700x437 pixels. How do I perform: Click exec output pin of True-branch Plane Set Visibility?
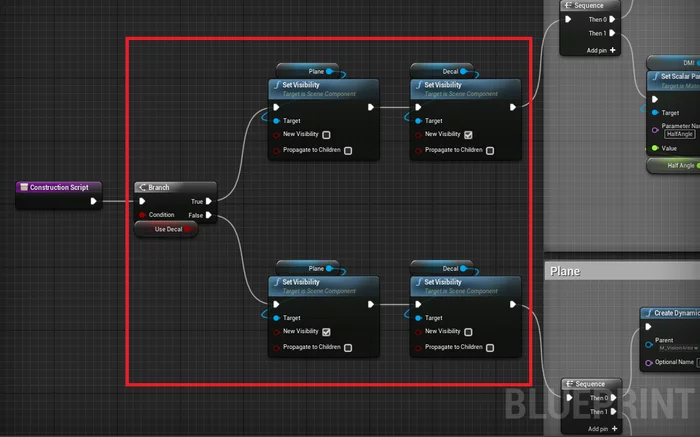[x=371, y=107]
